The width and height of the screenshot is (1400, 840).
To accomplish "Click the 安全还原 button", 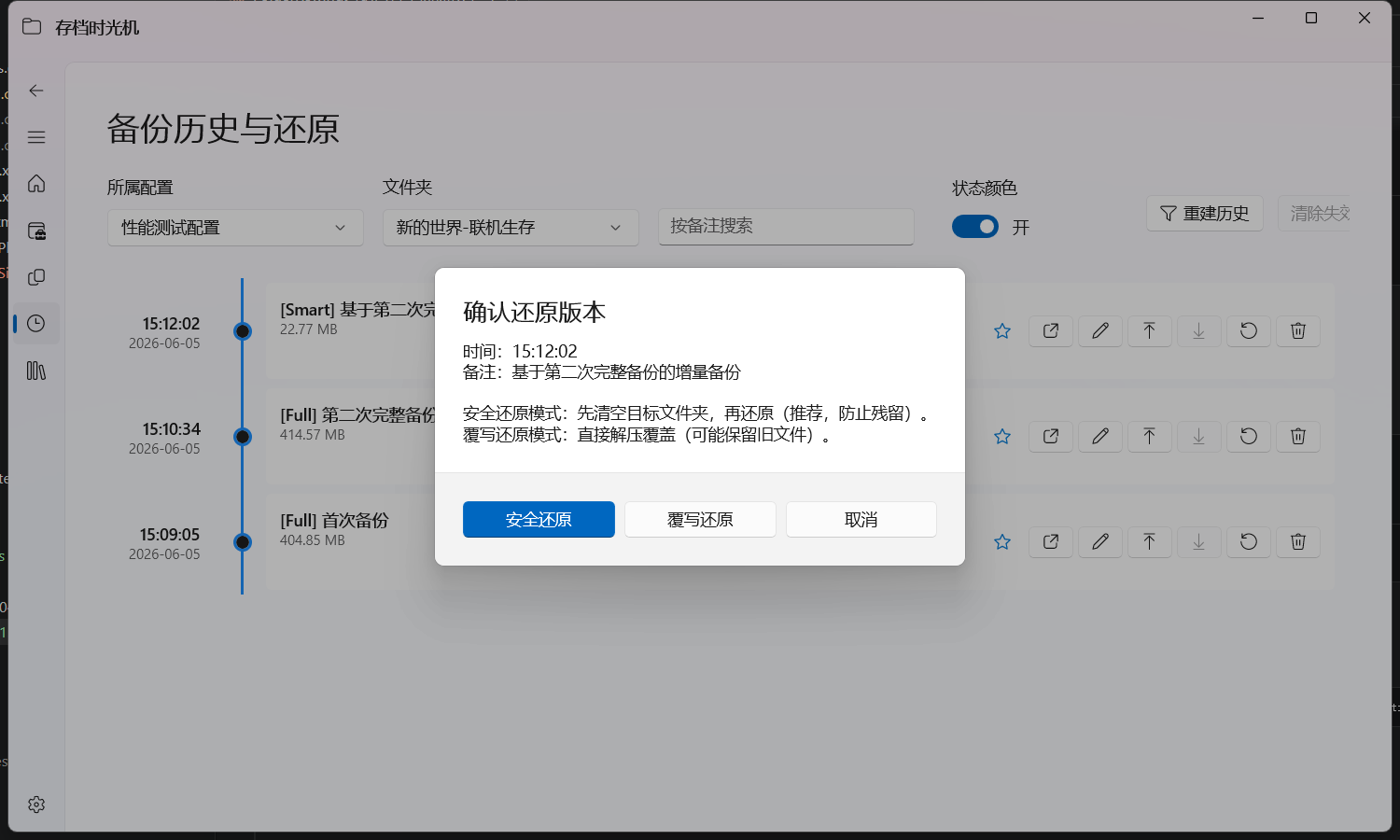I will pyautogui.click(x=539, y=520).
